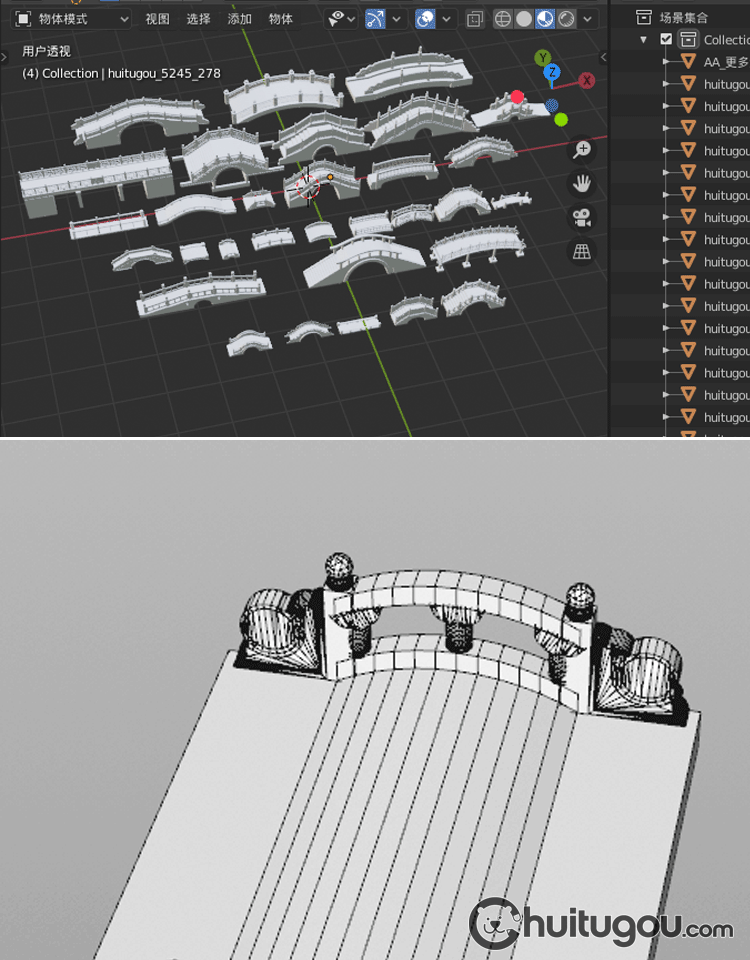The image size is (750, 960).
Task: Click the zoom view magnifier button
Action: pyautogui.click(x=582, y=149)
